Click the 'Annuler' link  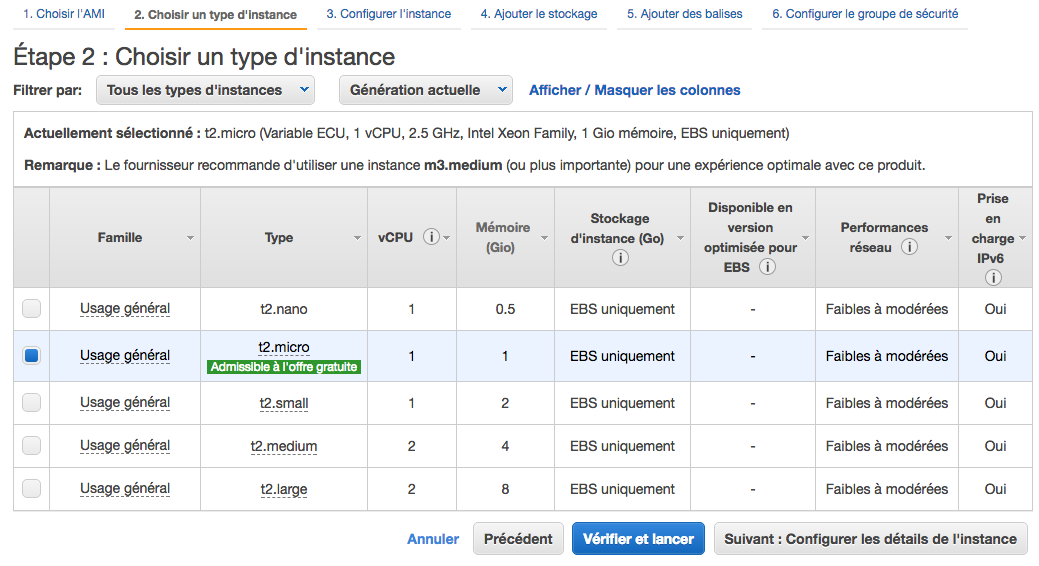click(x=433, y=539)
